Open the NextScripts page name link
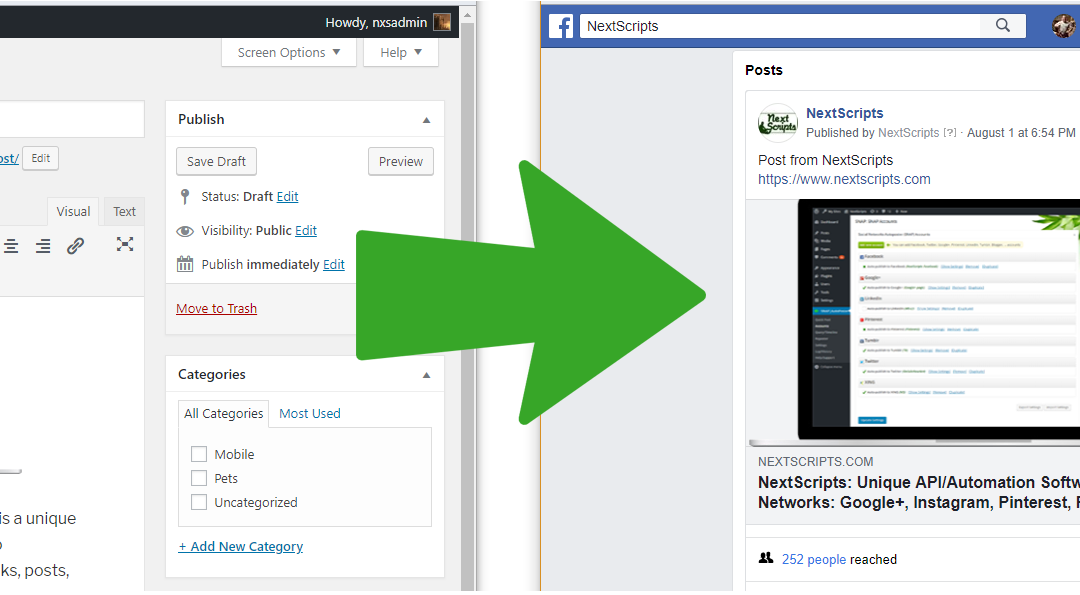Screen dimensions: 1080x595 point(844,113)
